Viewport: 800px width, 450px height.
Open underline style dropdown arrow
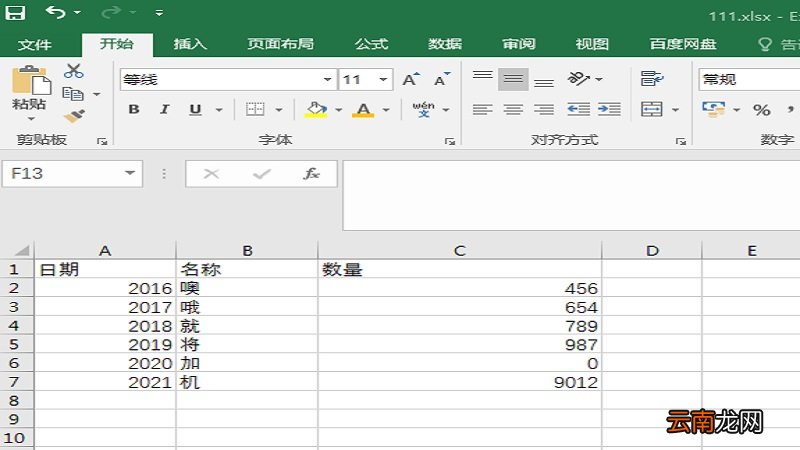(x=219, y=110)
